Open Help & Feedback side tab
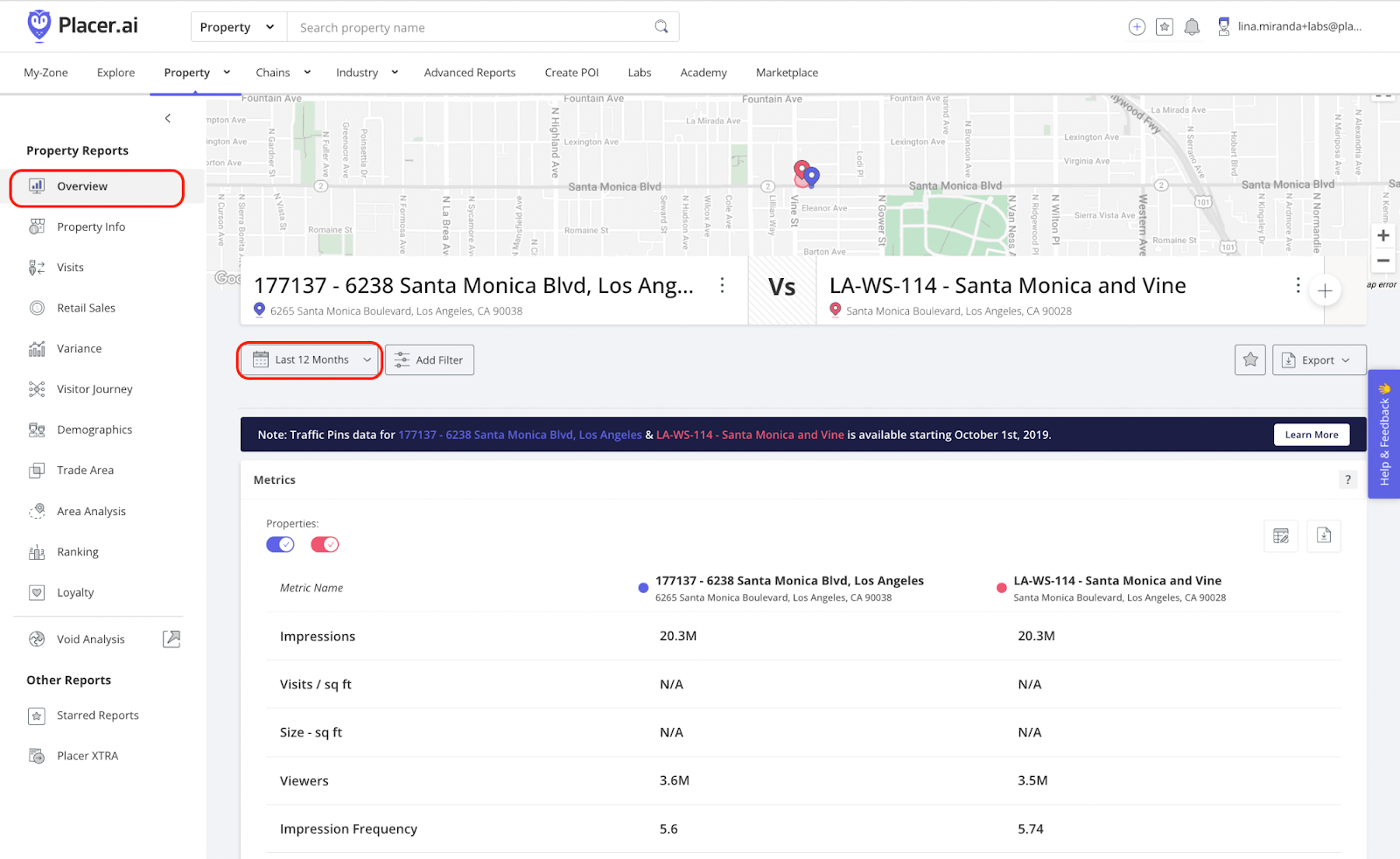This screenshot has height=859, width=1400. [1384, 435]
